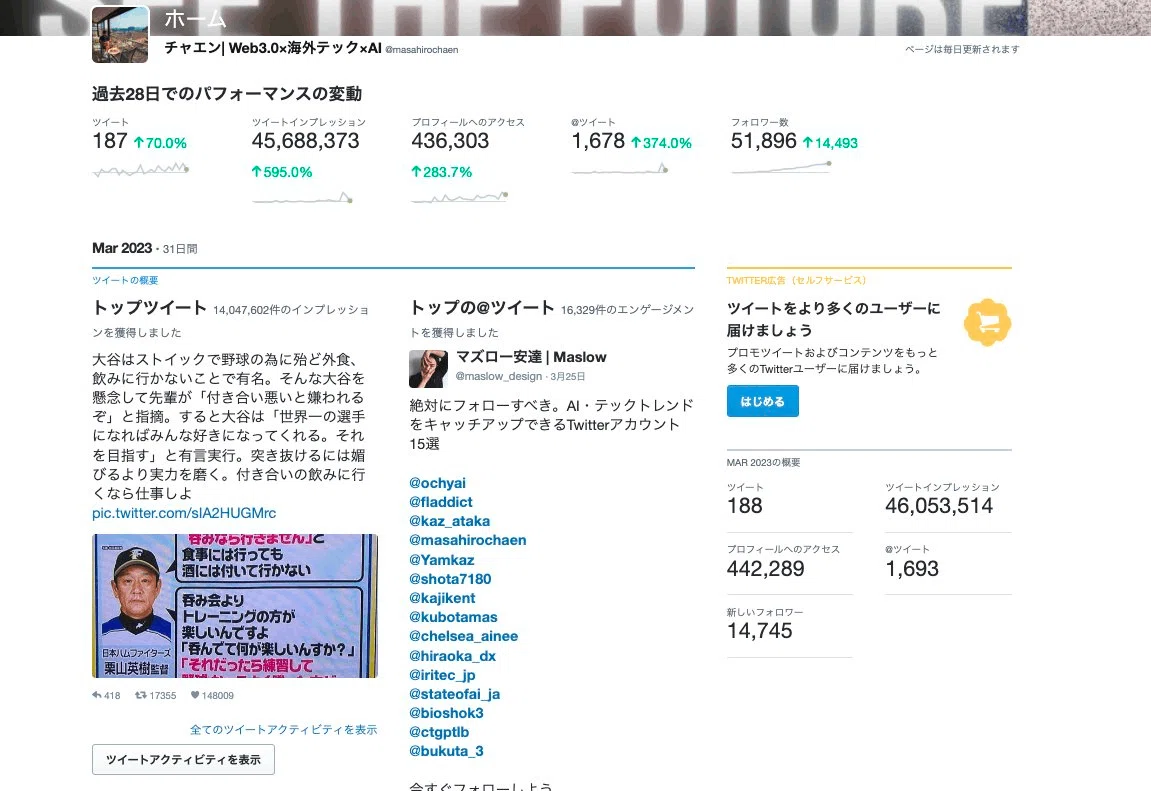The height and width of the screenshot is (791, 1151).
Task: Click the 436,303 profile visits value
Action: (450, 141)
